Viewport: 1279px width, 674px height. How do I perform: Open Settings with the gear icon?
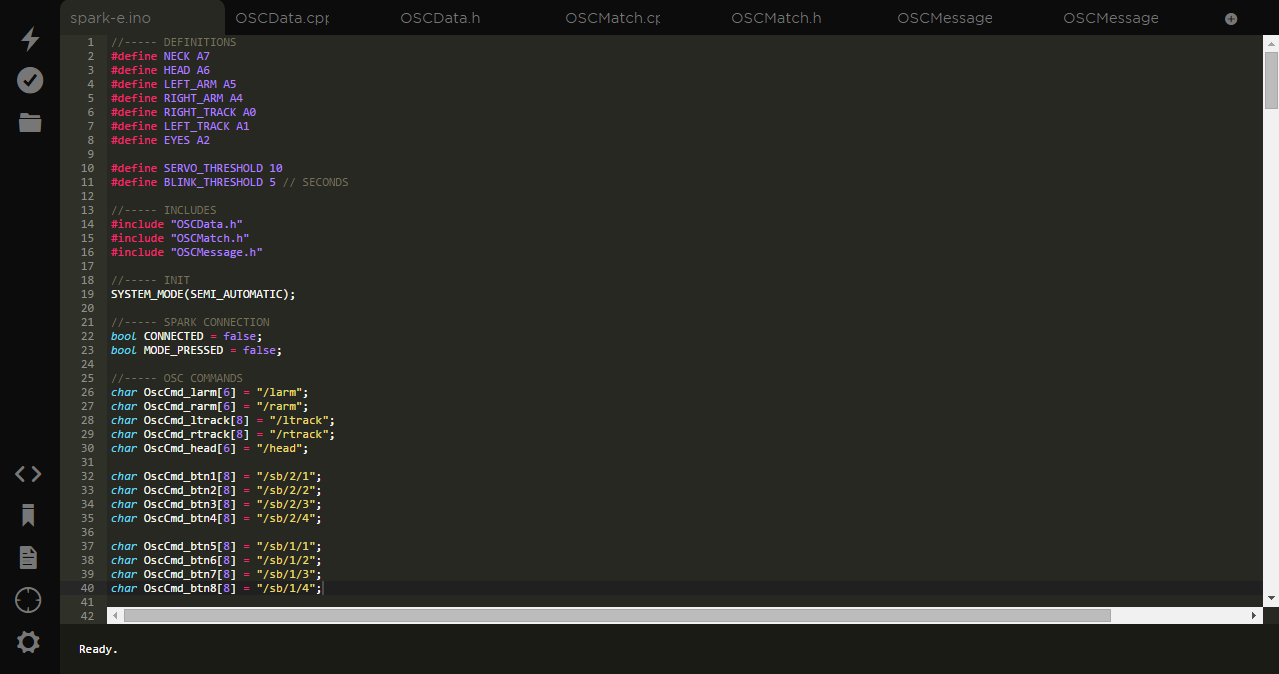[x=28, y=642]
